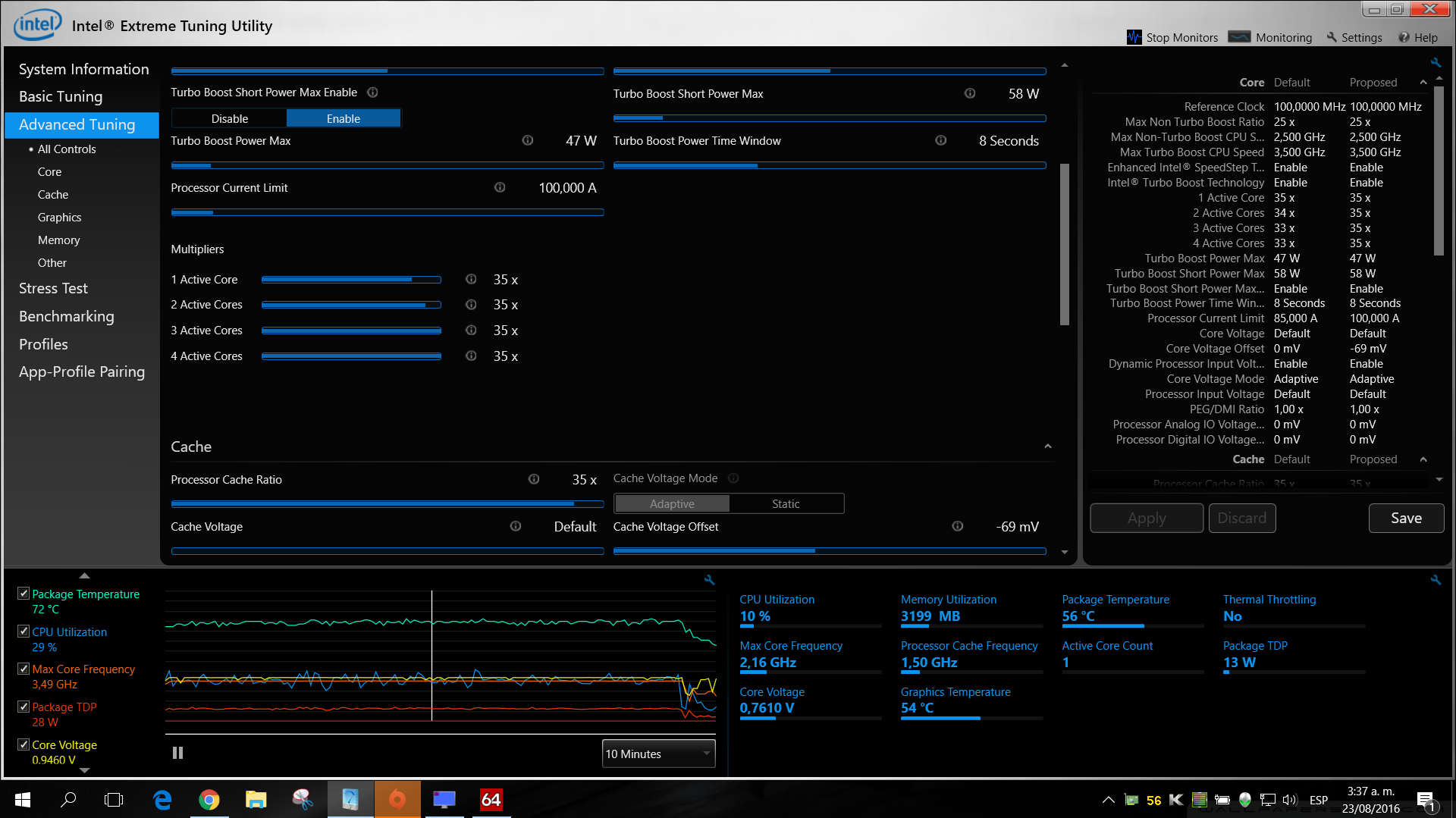Click the Discard button
This screenshot has height=818, width=1456.
(1241, 519)
